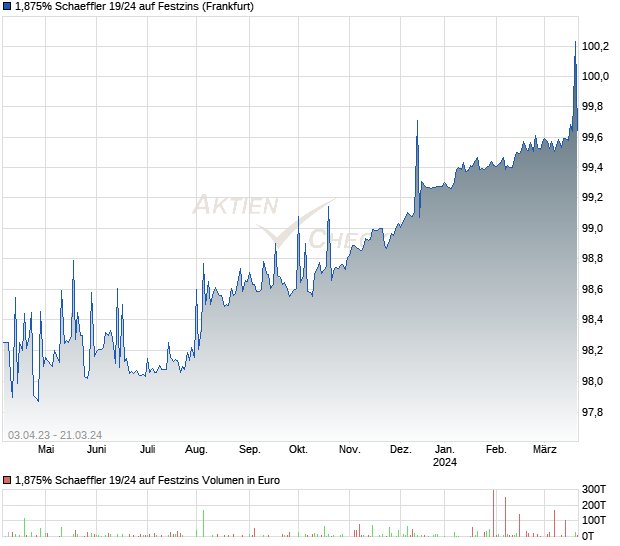
Task: Click the volume title 'Volumen in Euro'
Action: point(241,480)
